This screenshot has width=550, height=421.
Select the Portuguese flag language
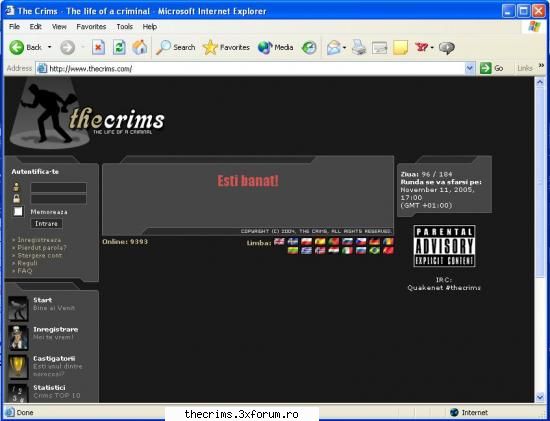tap(334, 241)
